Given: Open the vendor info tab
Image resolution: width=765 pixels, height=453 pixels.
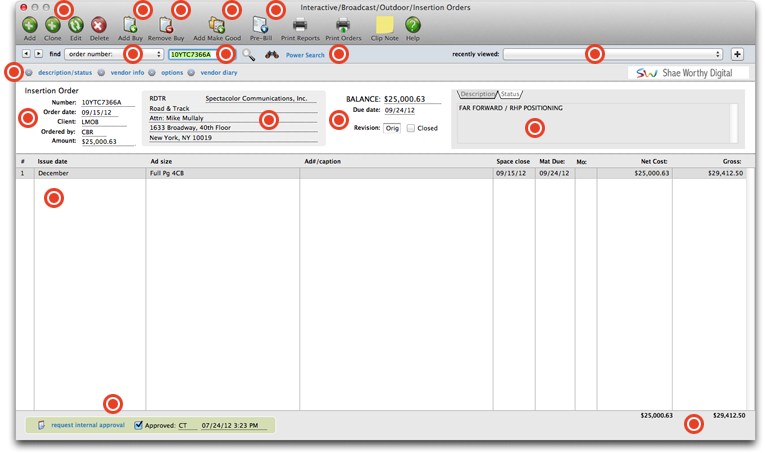Looking at the screenshot, I should (x=127, y=73).
